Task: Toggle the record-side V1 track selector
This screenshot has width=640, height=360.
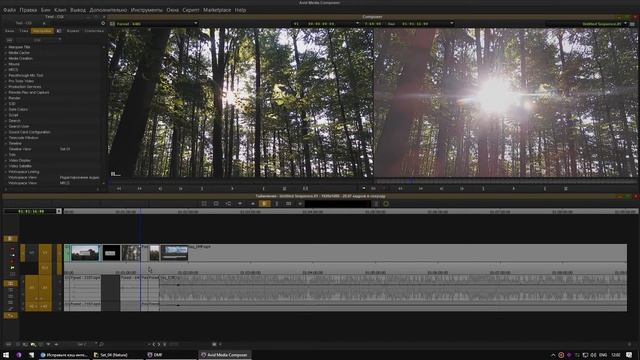Action: pos(45,253)
